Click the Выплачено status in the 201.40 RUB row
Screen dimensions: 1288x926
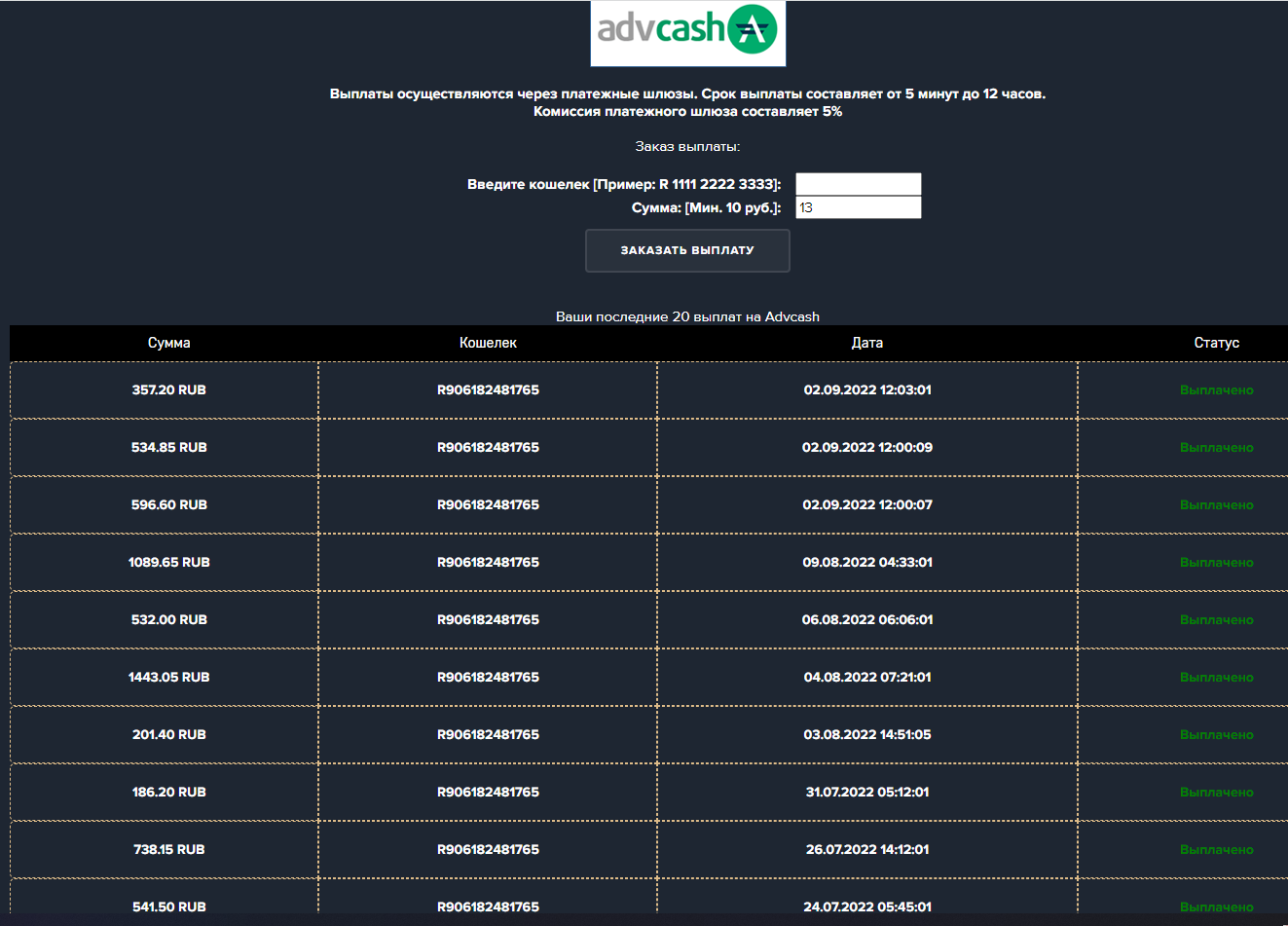(1217, 734)
